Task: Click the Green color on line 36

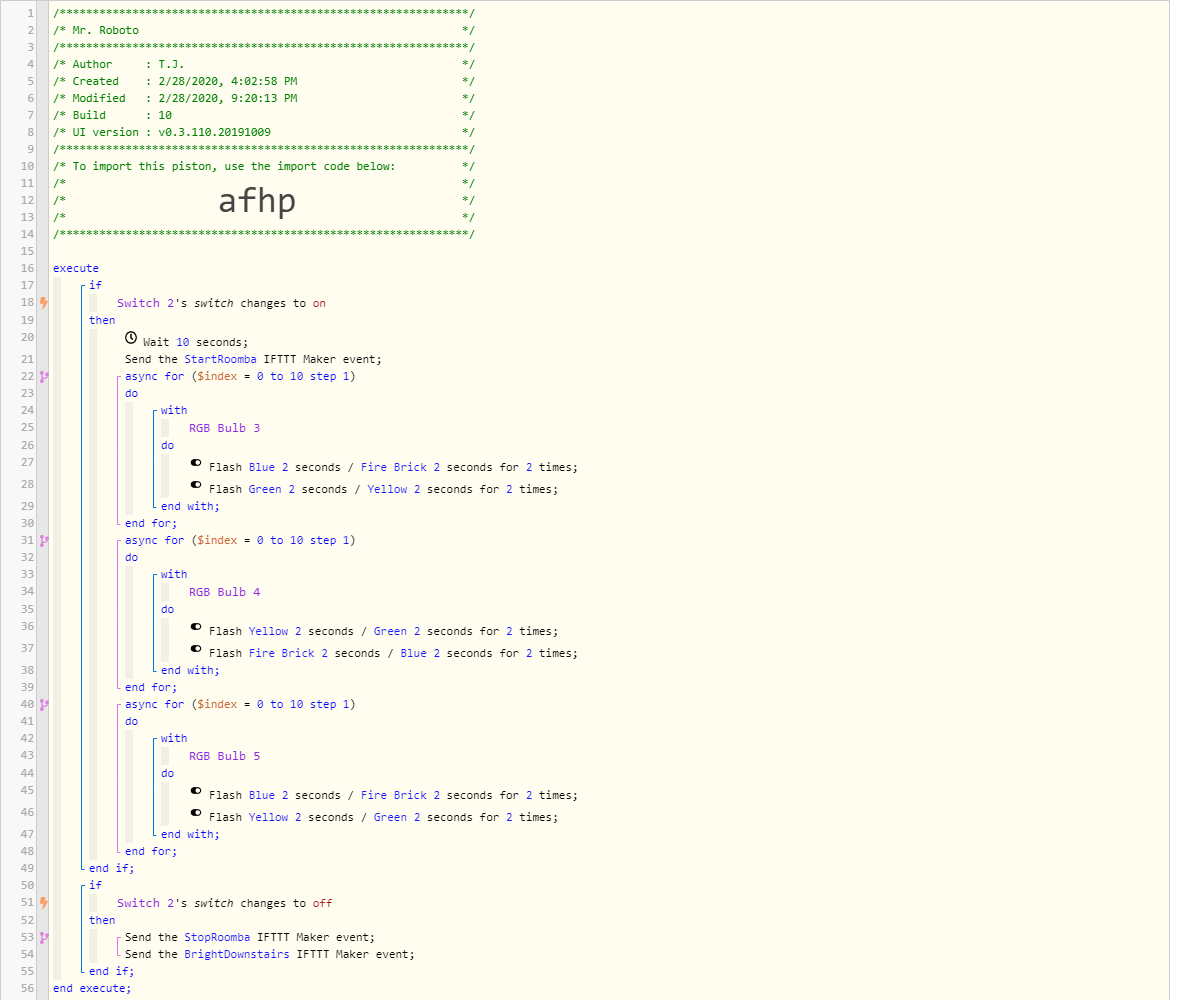Action: point(390,631)
